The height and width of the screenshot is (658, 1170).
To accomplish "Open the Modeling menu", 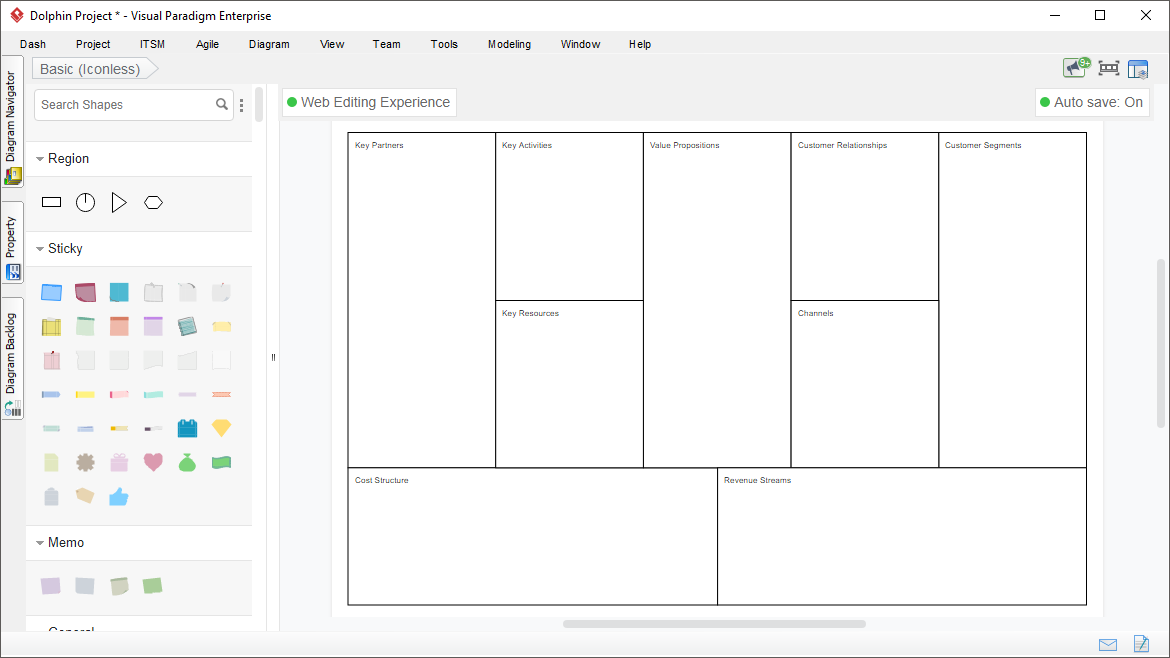I will (510, 44).
